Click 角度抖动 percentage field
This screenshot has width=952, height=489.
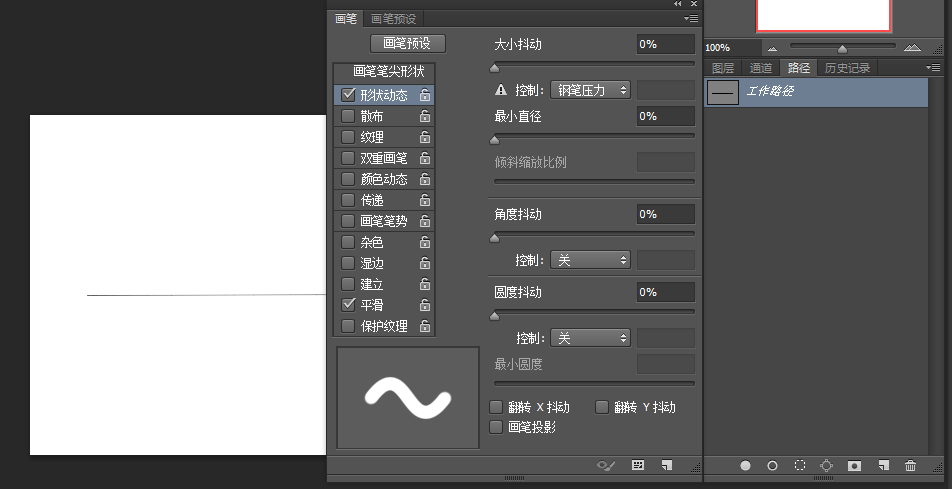click(665, 214)
